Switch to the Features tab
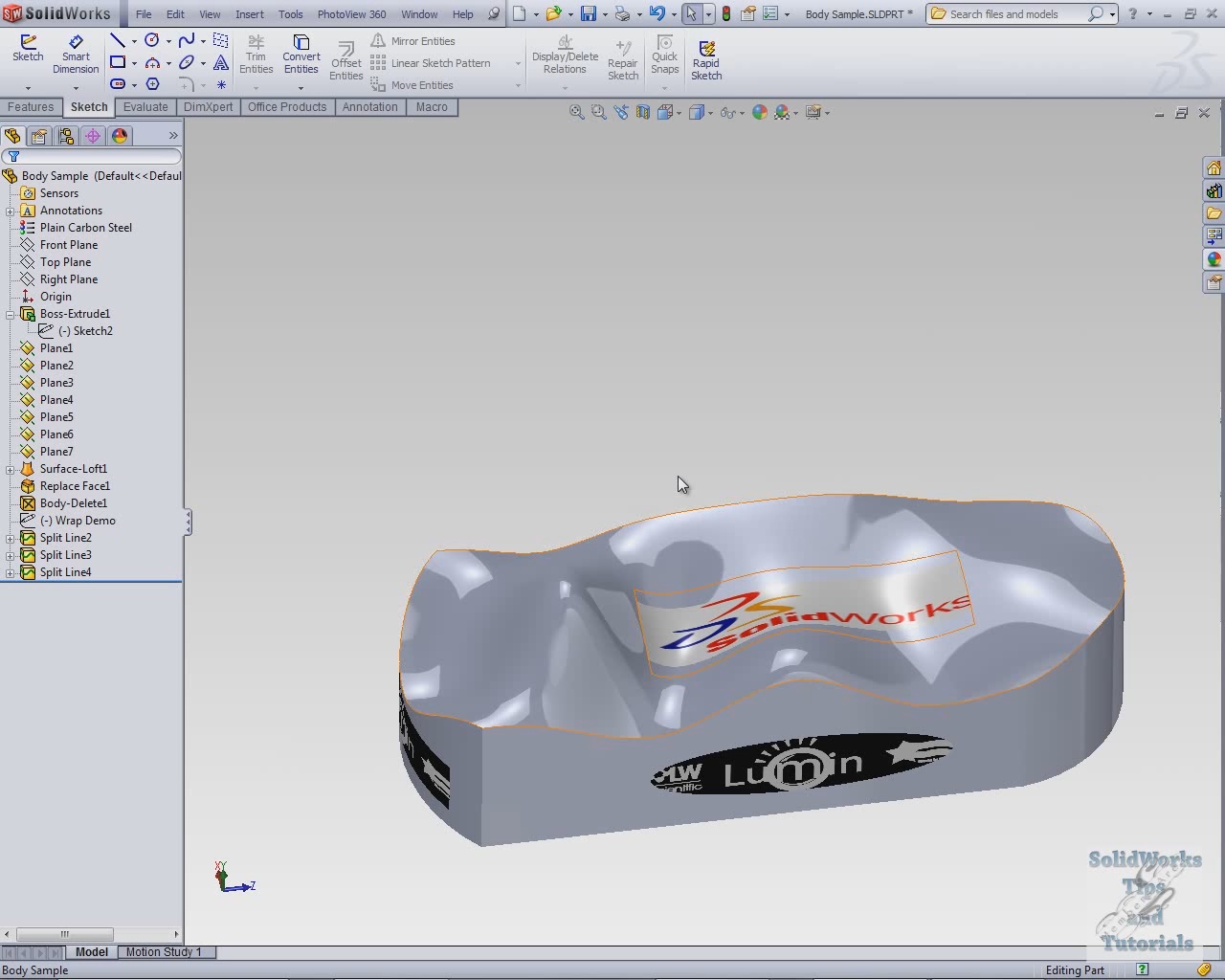The width and height of the screenshot is (1225, 980). tap(32, 107)
